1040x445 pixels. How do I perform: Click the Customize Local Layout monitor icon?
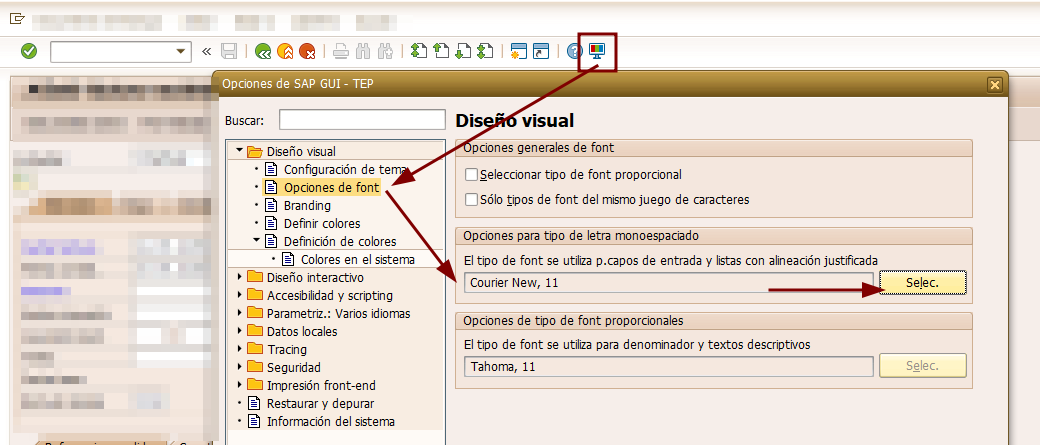(x=597, y=51)
